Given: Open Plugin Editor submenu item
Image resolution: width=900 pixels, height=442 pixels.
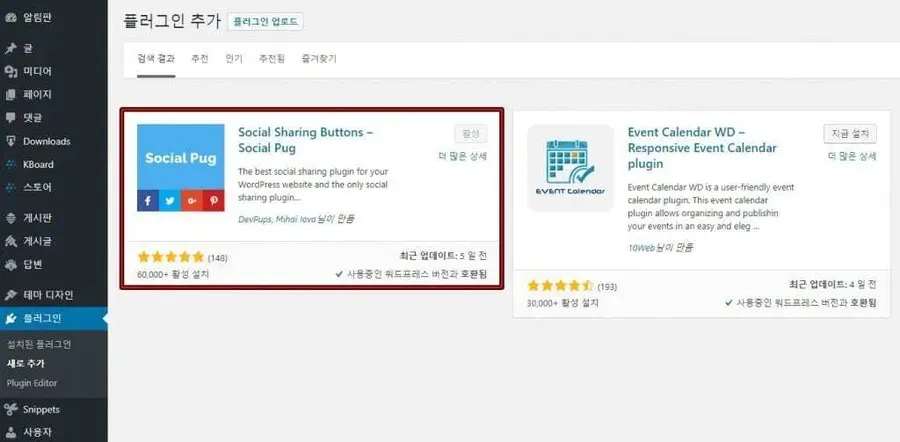Looking at the screenshot, I should tap(32, 383).
